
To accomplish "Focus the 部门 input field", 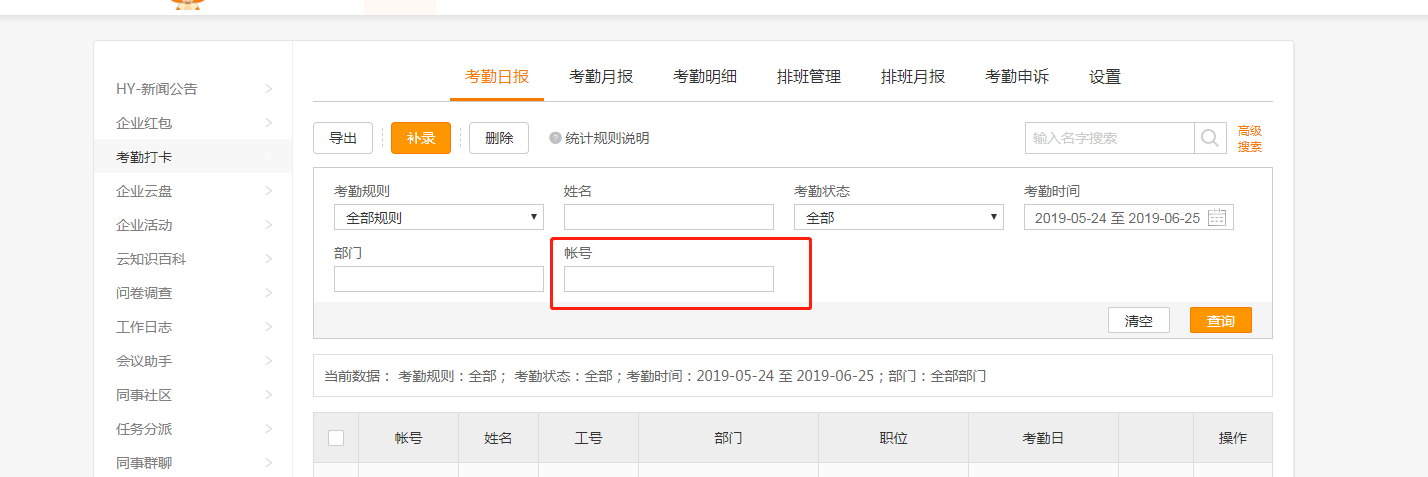I will click(x=439, y=279).
